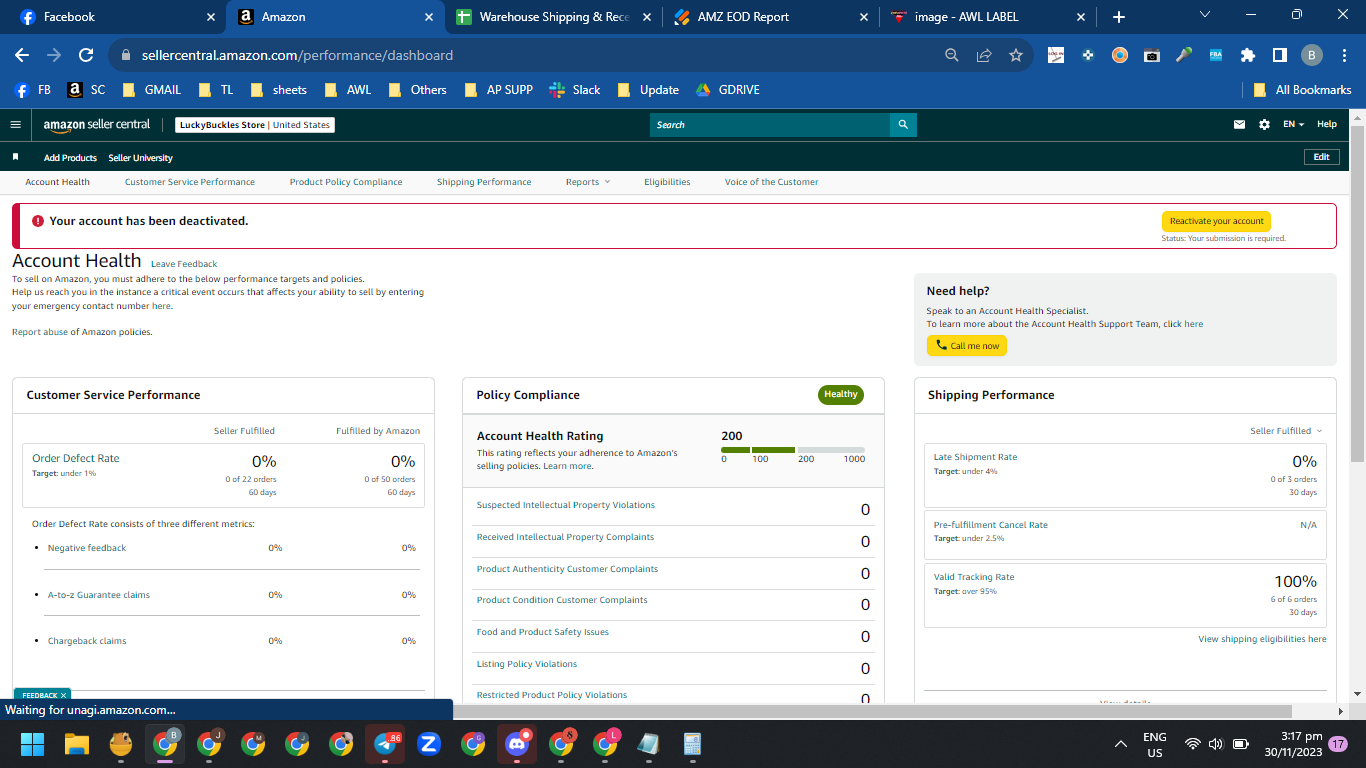Open Telegram from the taskbar
This screenshot has height=768, width=1366.
[x=385, y=744]
